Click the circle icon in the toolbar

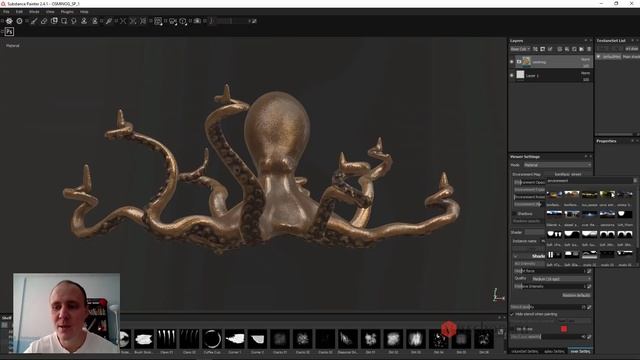[x=19, y=21]
